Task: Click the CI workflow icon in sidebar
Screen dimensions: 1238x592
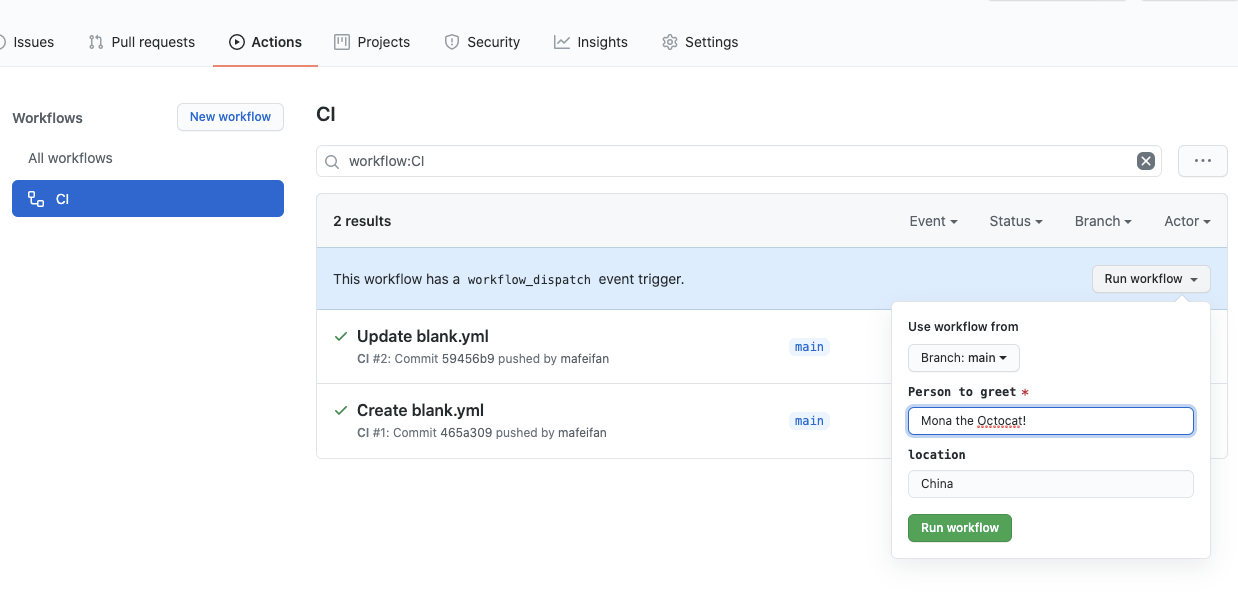Action: (36, 199)
